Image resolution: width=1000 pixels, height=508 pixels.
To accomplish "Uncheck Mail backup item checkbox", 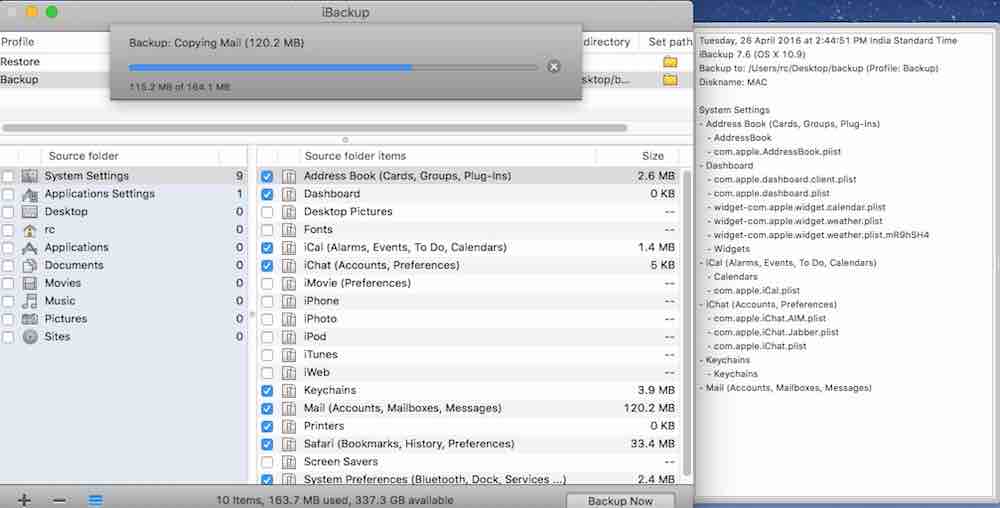I will point(267,408).
